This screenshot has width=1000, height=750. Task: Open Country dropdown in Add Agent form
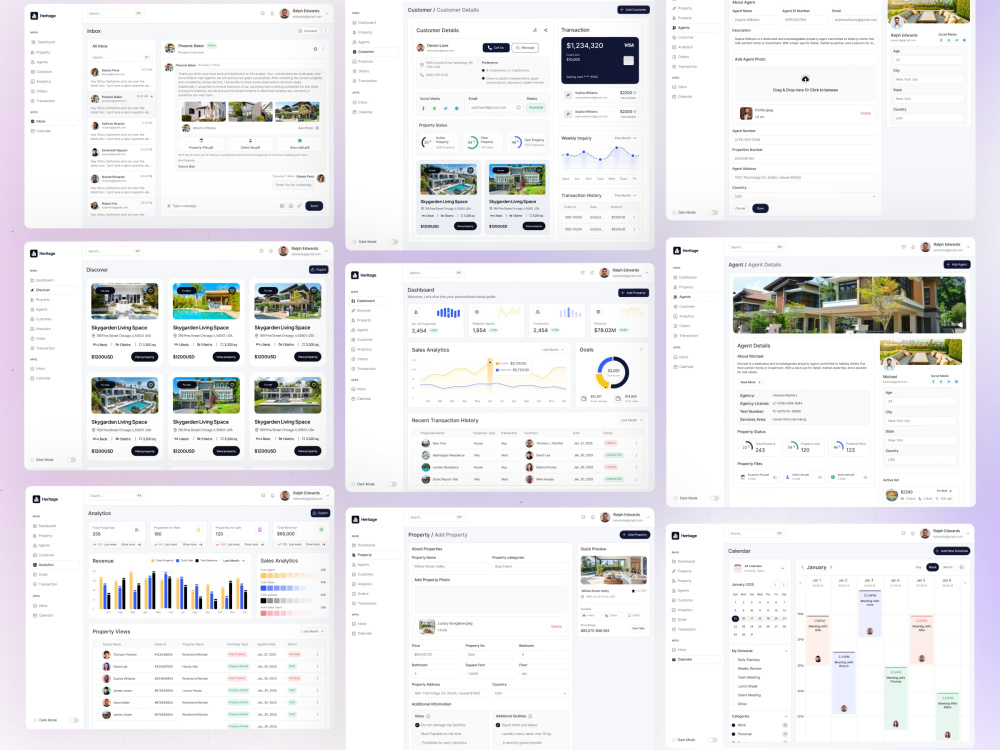tap(804, 196)
